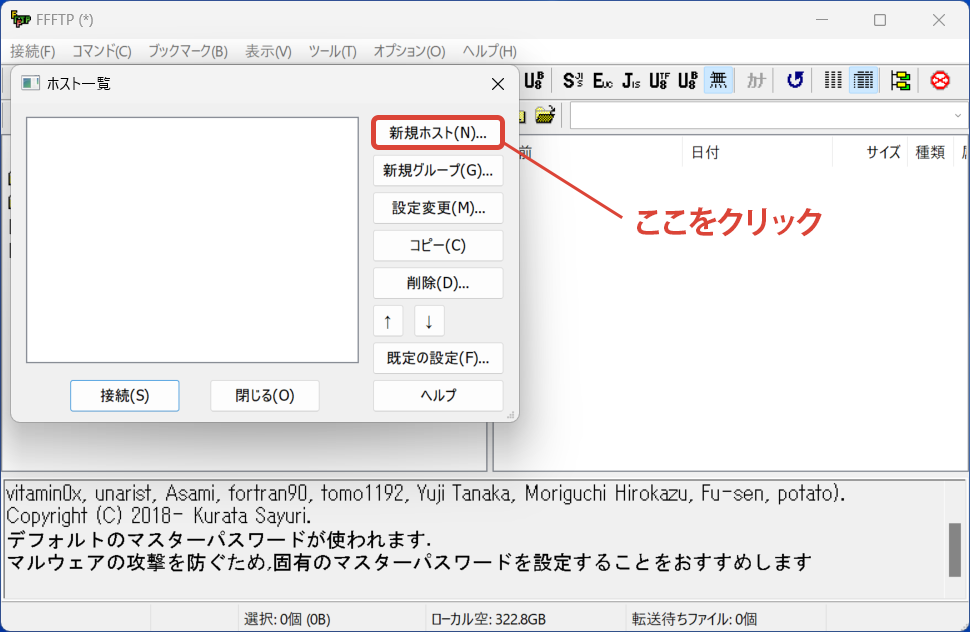This screenshot has height=632, width=970.
Task: Open the remote path combo box dropdown arrow
Action: point(958,116)
